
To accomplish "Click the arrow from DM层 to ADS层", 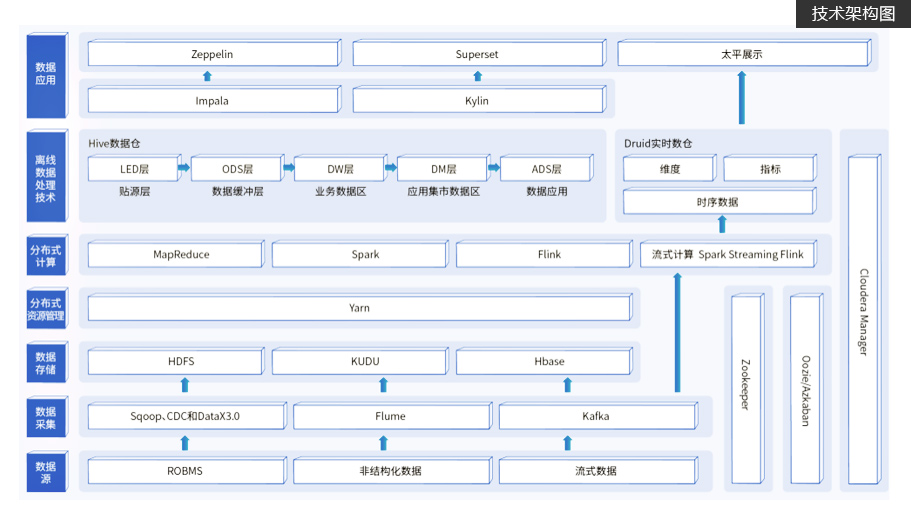I will [493, 168].
